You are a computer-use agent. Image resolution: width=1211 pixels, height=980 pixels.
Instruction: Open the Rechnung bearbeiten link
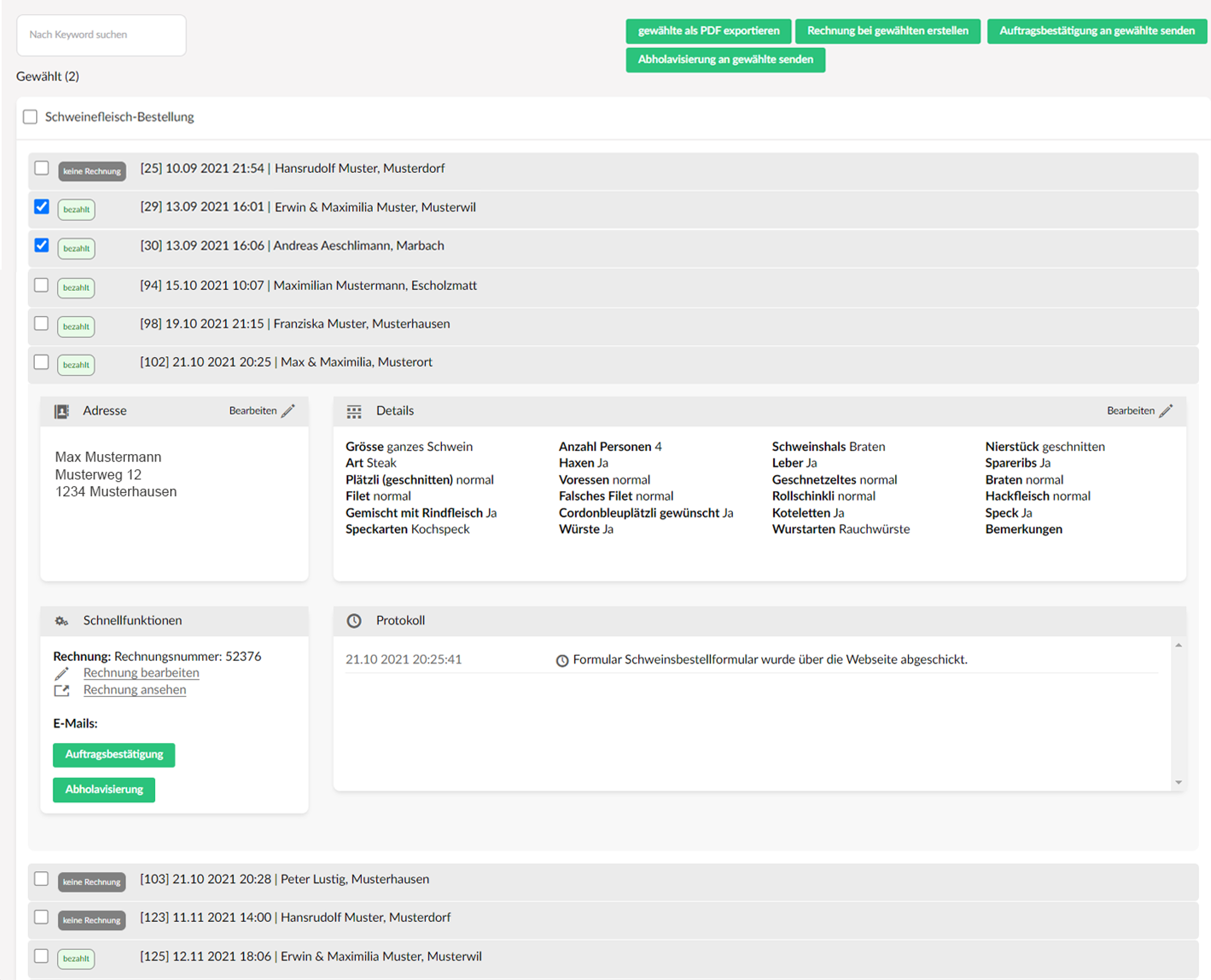click(x=141, y=674)
